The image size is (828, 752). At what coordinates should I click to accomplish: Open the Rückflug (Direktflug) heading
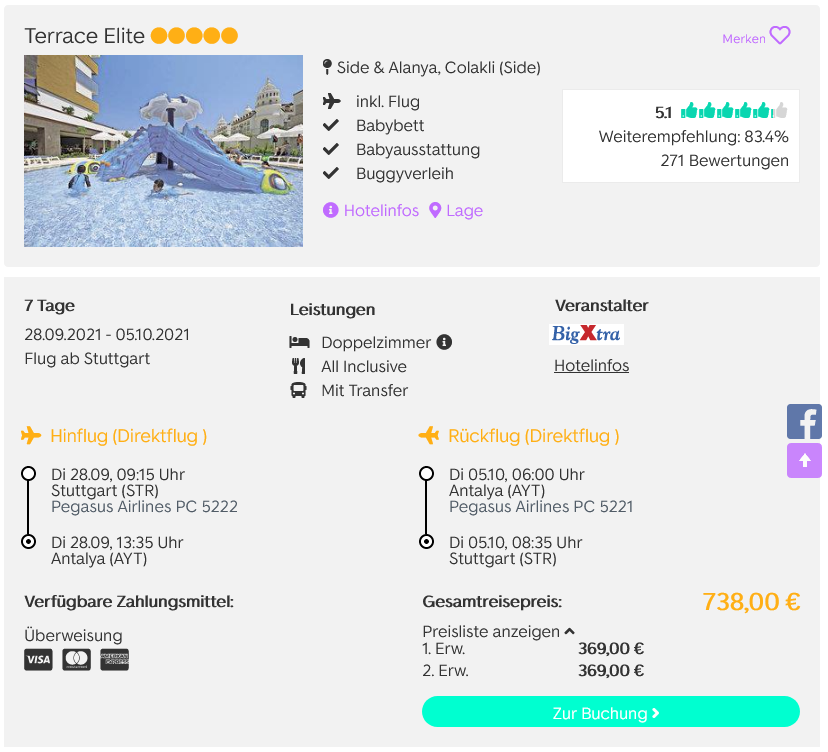[x=533, y=436]
